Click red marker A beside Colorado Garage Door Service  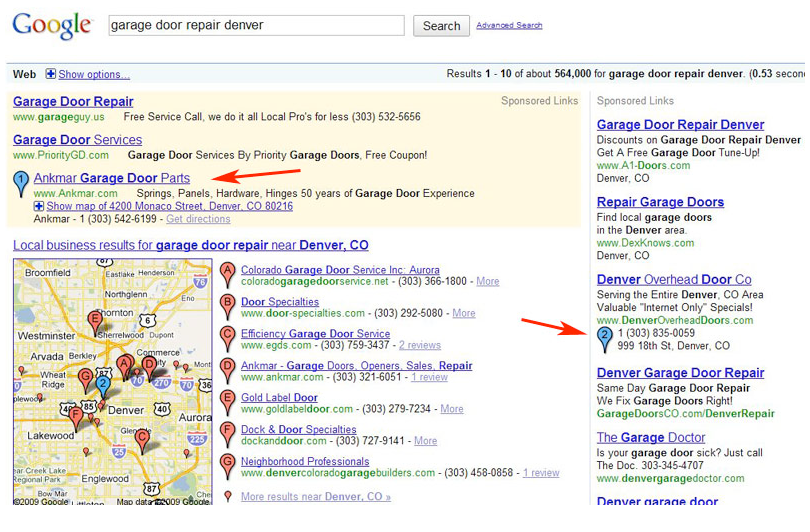point(227,275)
